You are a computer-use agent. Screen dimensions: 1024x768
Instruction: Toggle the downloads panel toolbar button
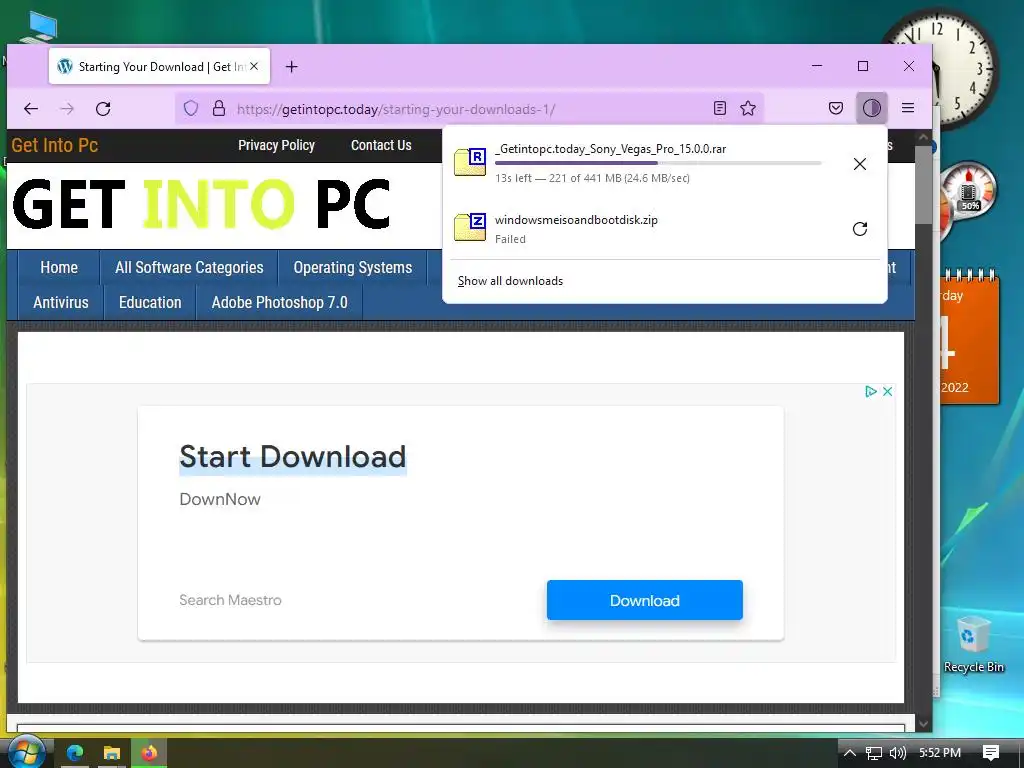[872, 108]
